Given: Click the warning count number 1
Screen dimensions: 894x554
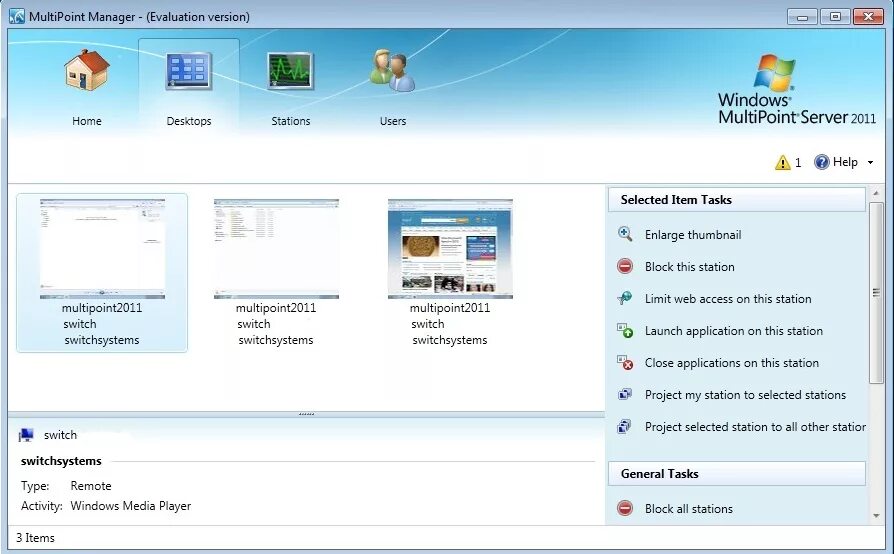Looking at the screenshot, I should click(x=798, y=163).
